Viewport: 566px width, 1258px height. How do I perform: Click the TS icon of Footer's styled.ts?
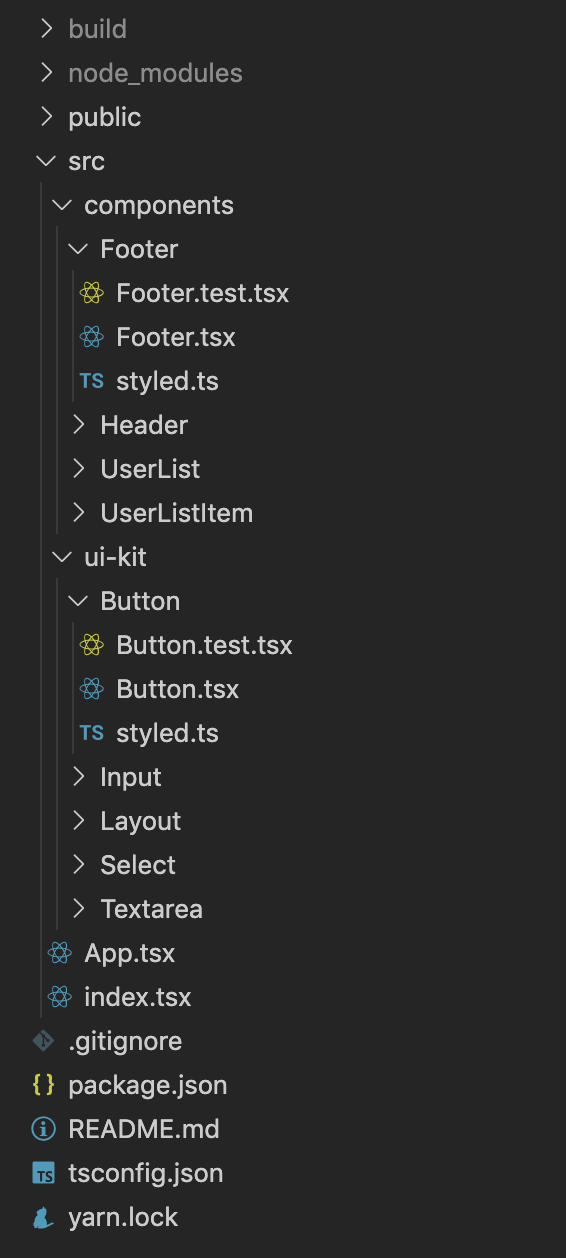click(92, 381)
